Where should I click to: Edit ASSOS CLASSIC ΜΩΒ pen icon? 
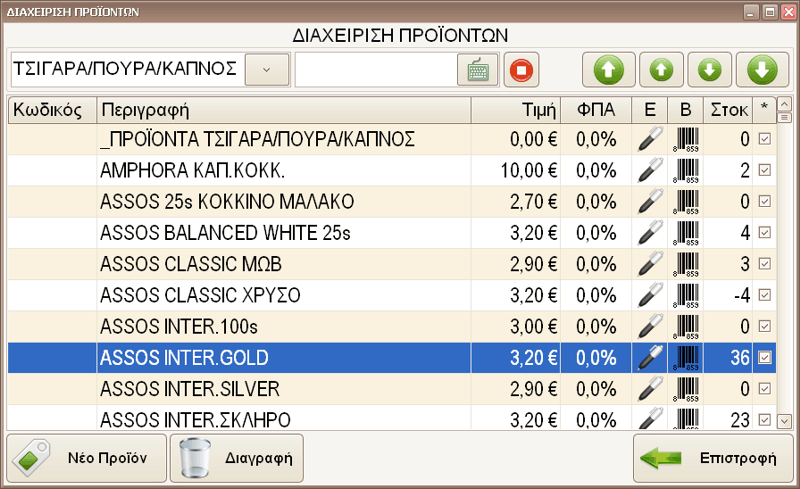(x=650, y=264)
